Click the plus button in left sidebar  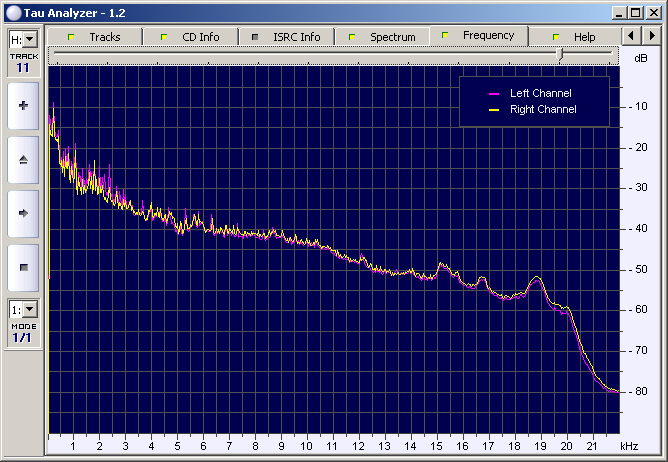coord(23,105)
